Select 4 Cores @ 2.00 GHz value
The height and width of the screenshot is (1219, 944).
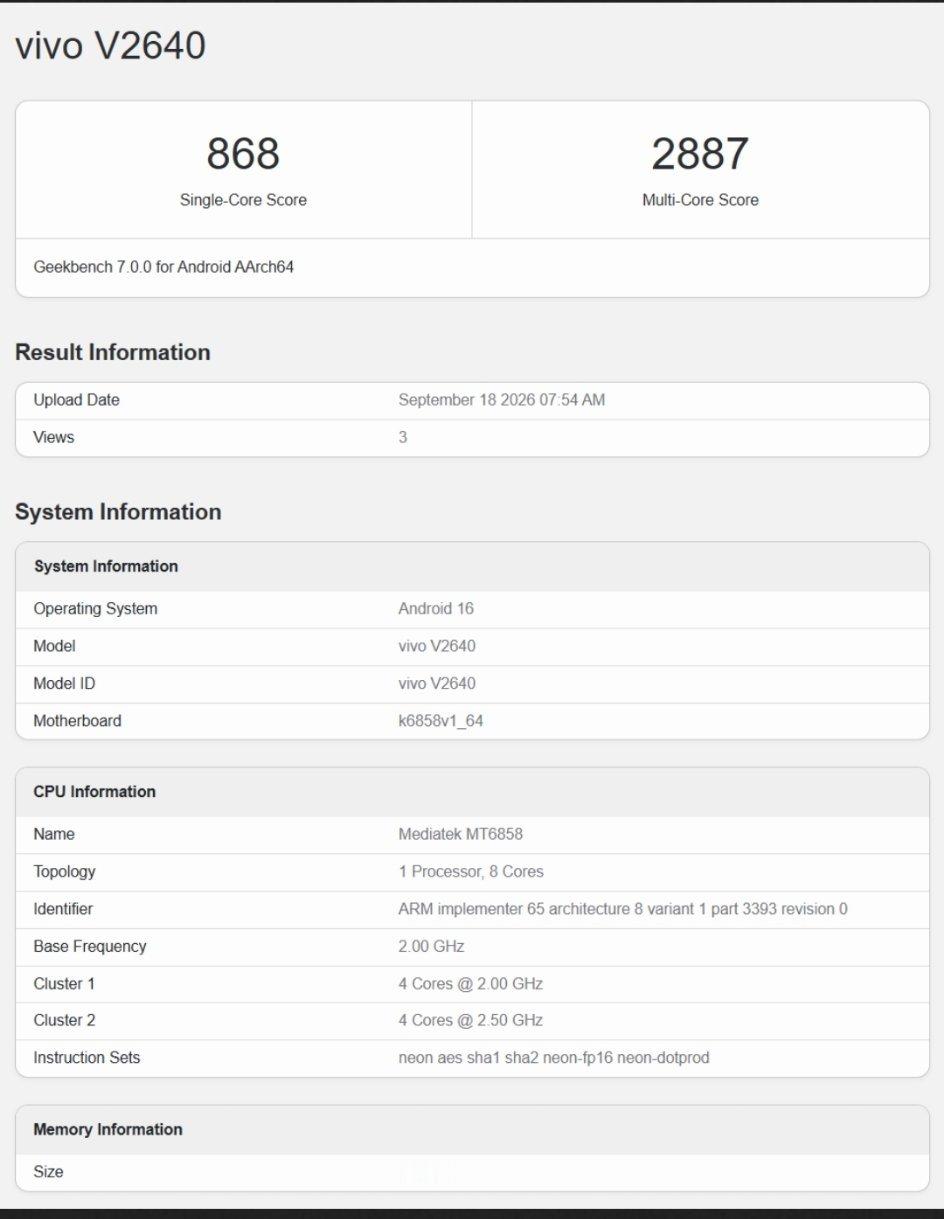click(470, 984)
